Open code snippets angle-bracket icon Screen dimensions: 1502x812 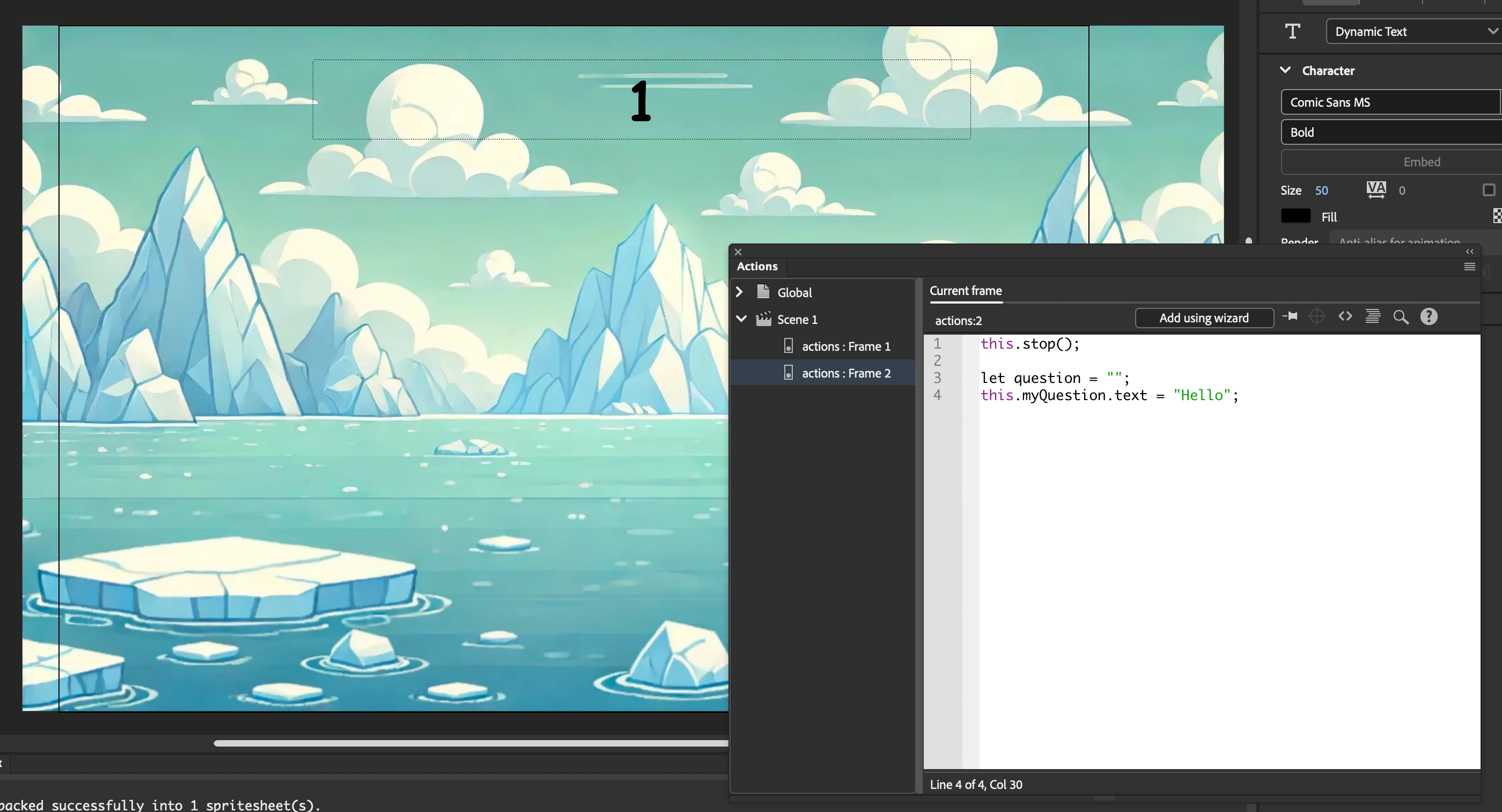(x=1345, y=316)
